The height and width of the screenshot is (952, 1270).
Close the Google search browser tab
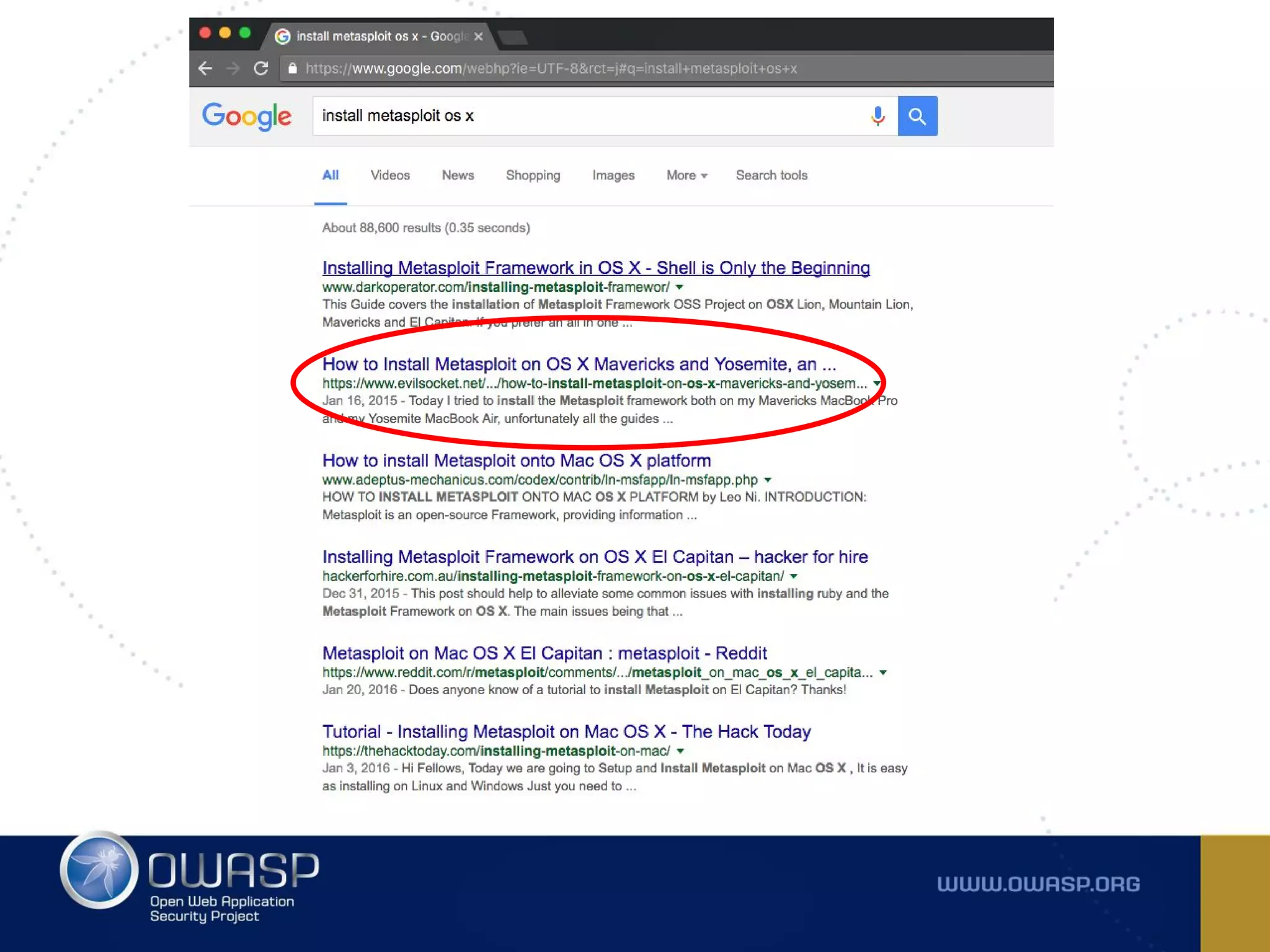[x=478, y=37]
